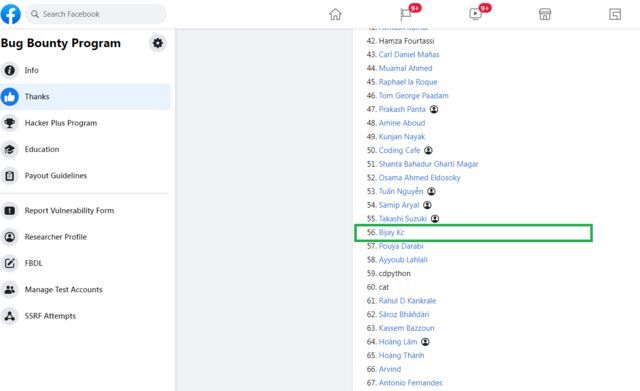Open Shanta Bahadur Gharti Magar link
This screenshot has width=640, height=391.
tap(429, 164)
